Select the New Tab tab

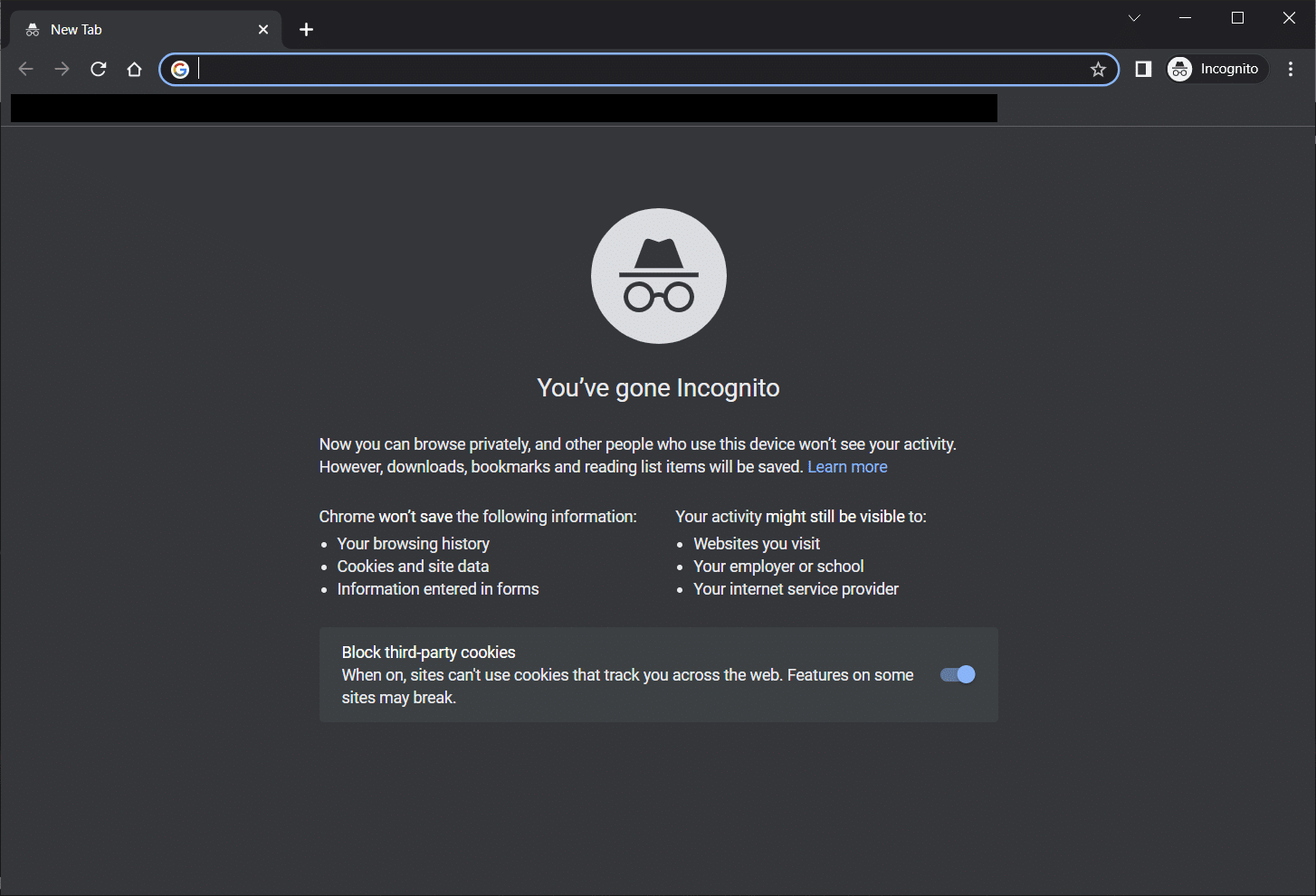[x=146, y=30]
